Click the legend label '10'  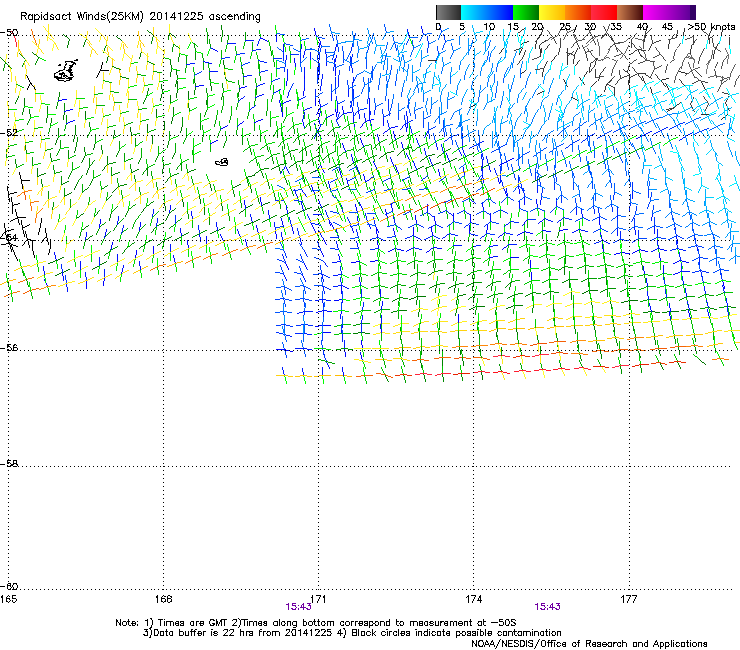click(489, 27)
